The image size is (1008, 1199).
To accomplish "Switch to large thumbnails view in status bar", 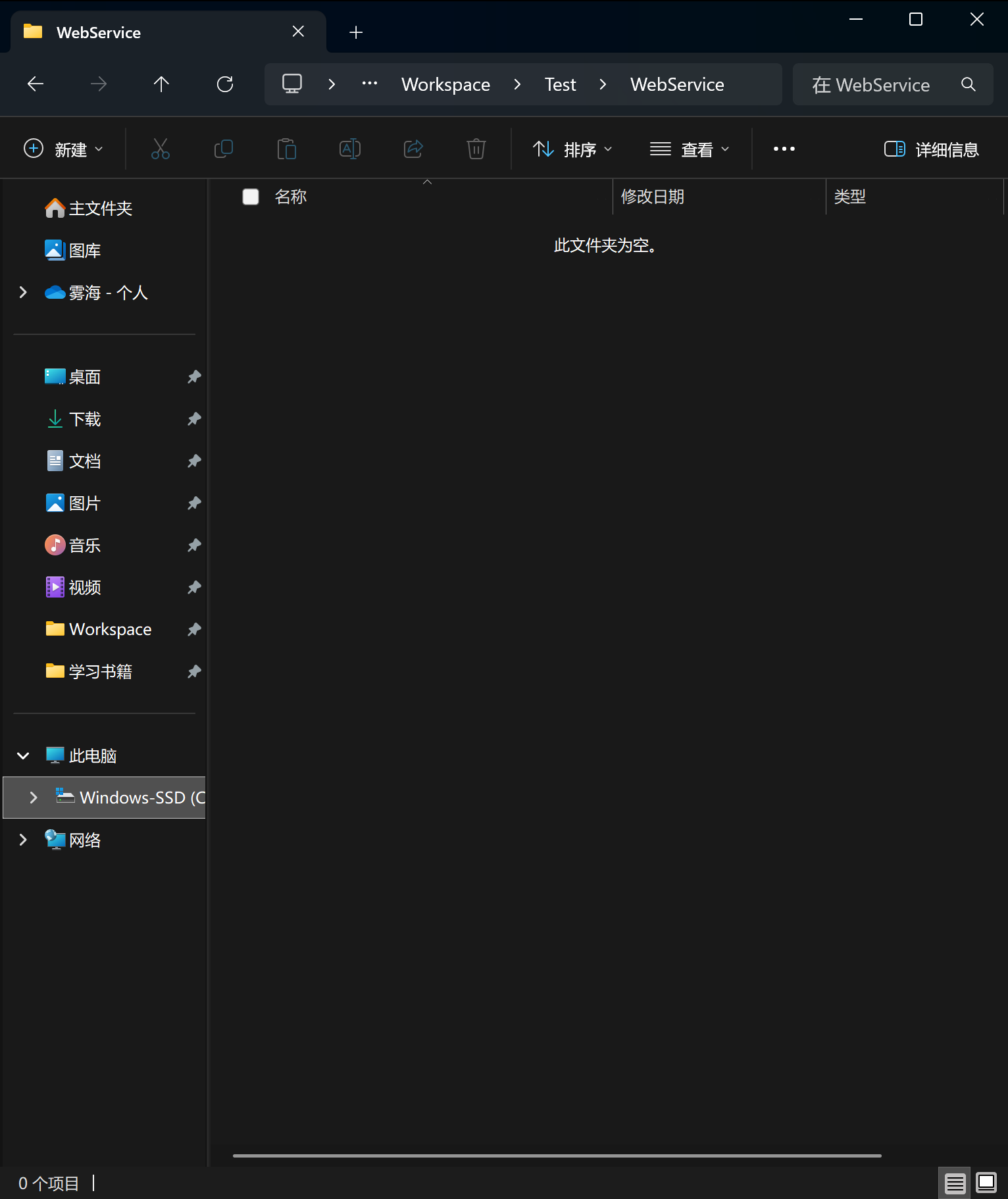I will pos(986,1183).
